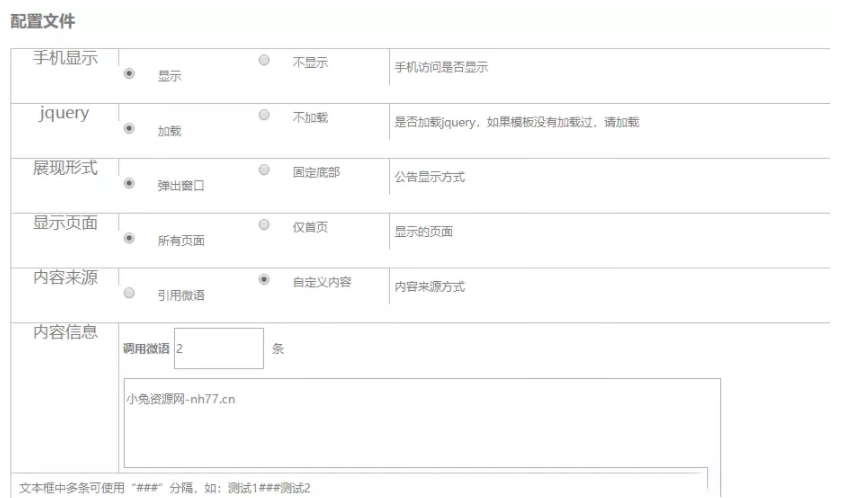Image resolution: width=843 pixels, height=498 pixels.
Task: Click the 加载 option label
Action: [x=169, y=131]
